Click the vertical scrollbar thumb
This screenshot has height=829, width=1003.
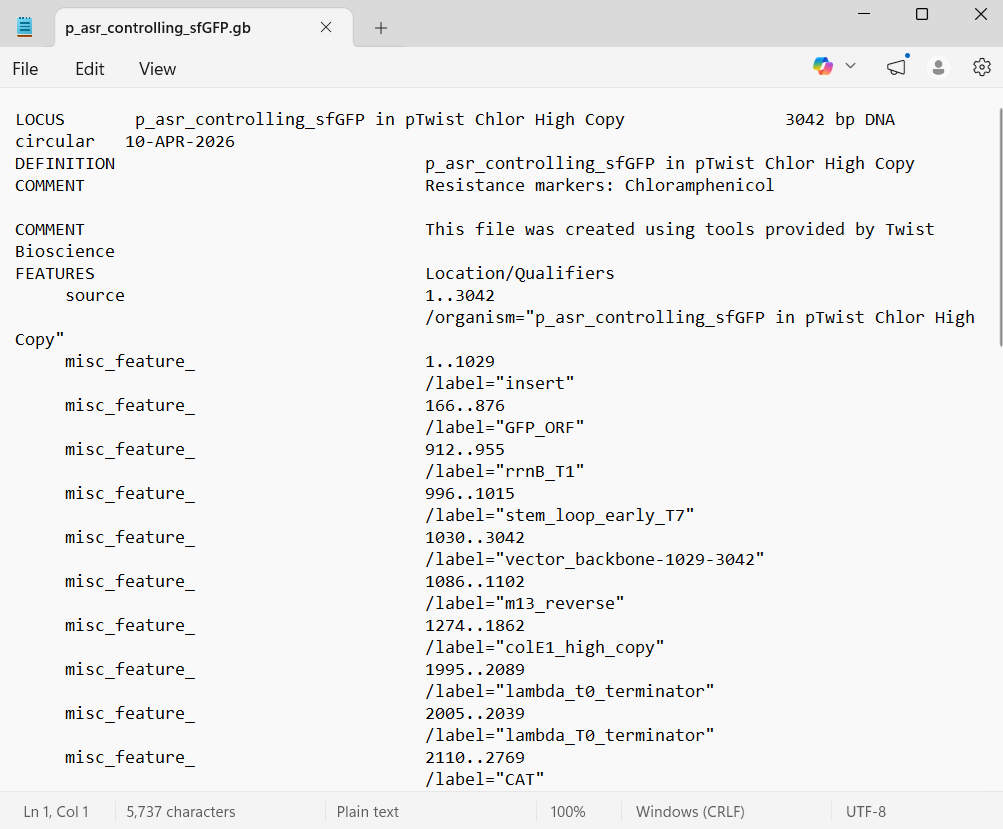coord(1000,228)
